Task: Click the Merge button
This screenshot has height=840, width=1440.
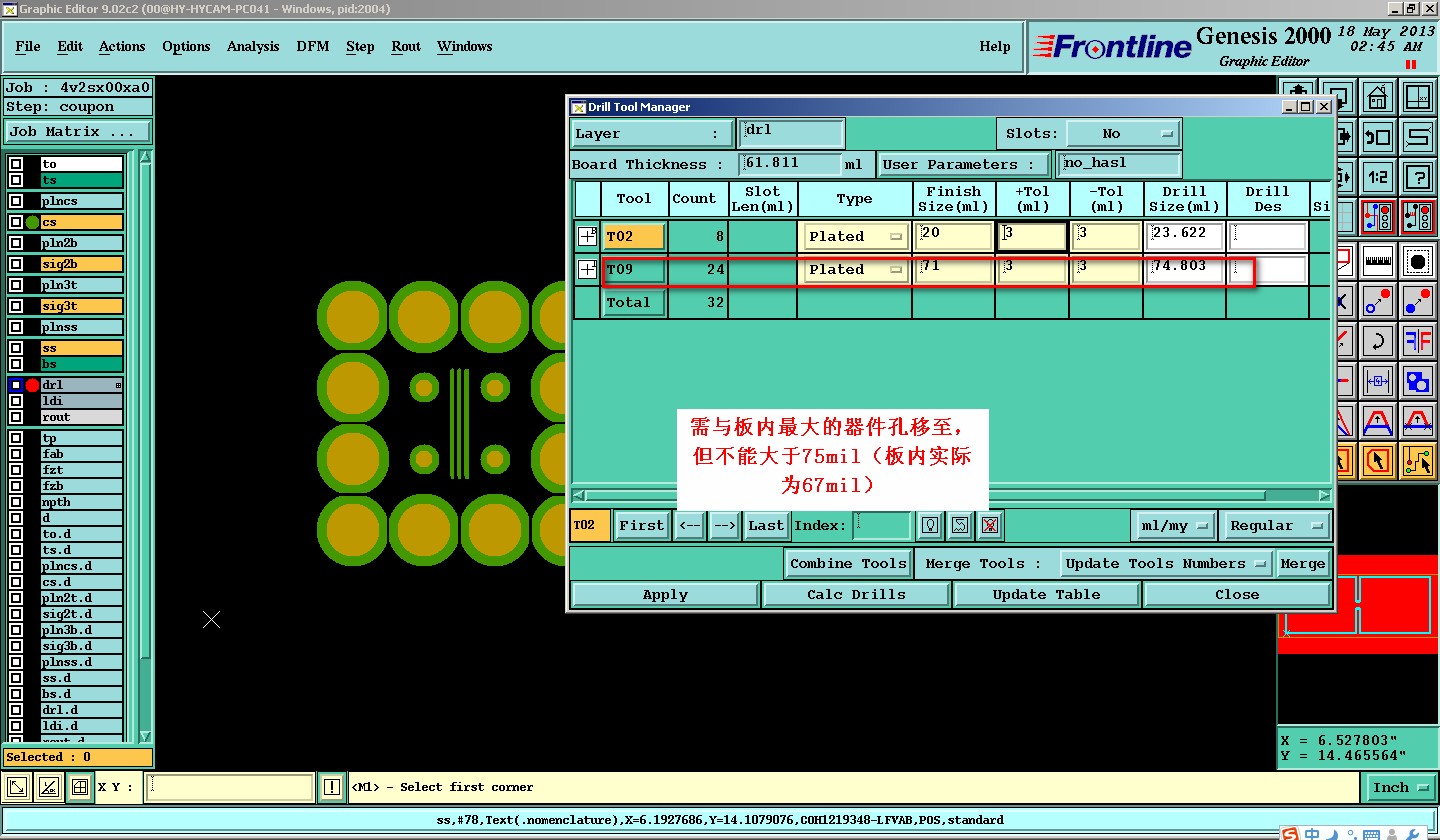Action: click(x=1303, y=563)
